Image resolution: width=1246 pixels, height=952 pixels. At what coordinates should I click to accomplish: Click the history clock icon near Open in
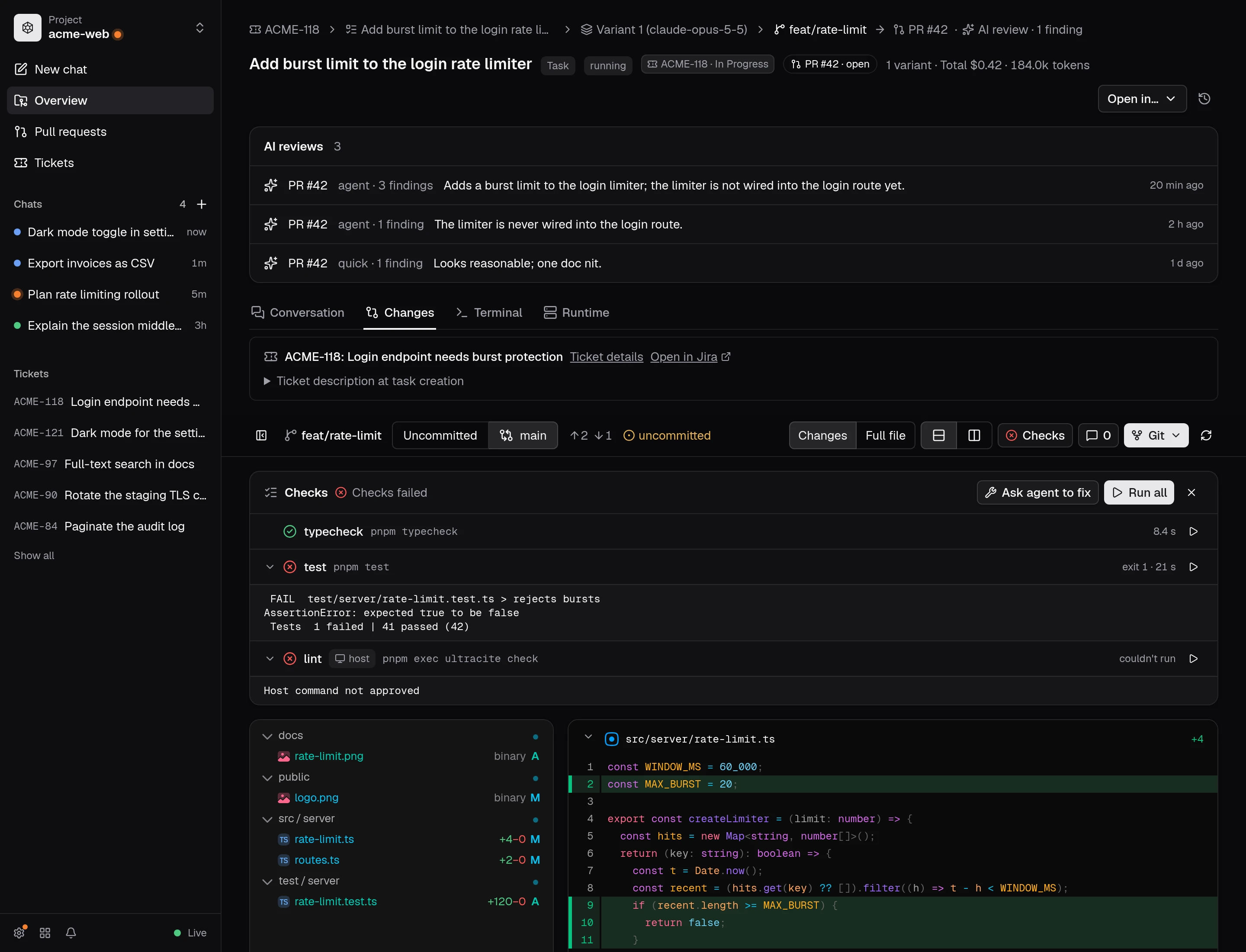point(1204,99)
